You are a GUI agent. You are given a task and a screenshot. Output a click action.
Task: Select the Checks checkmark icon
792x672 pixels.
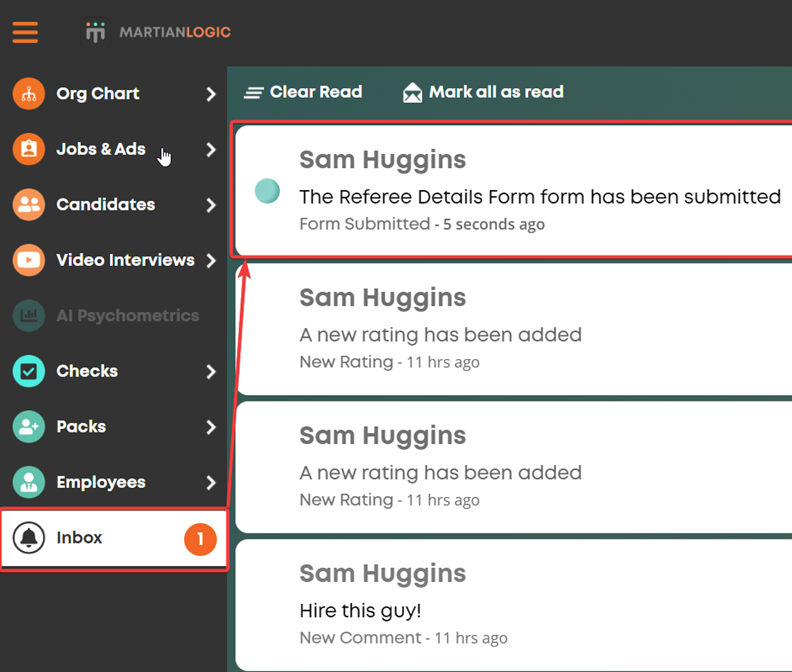29,371
